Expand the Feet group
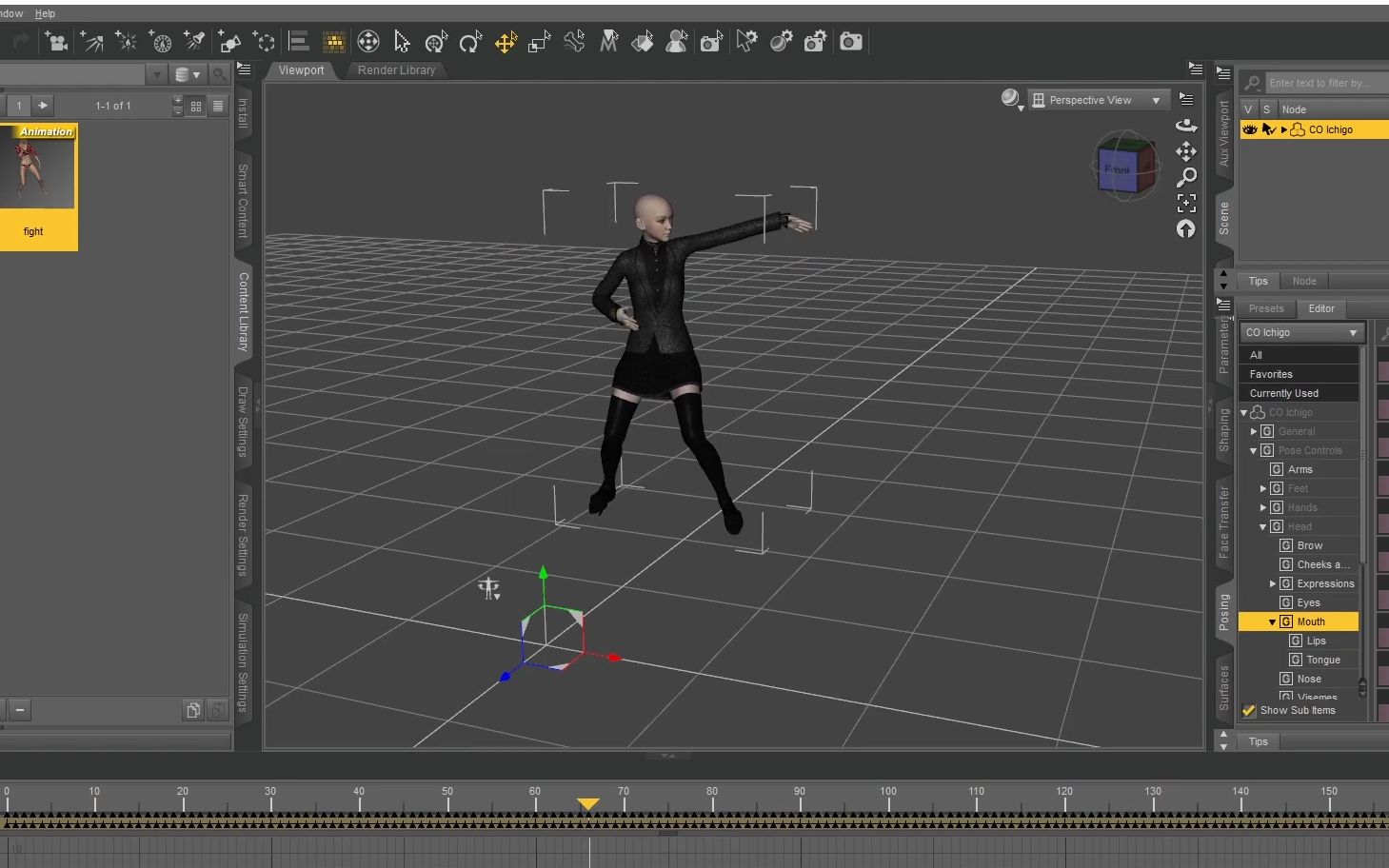Screen dimensions: 1389x868 point(1263,488)
